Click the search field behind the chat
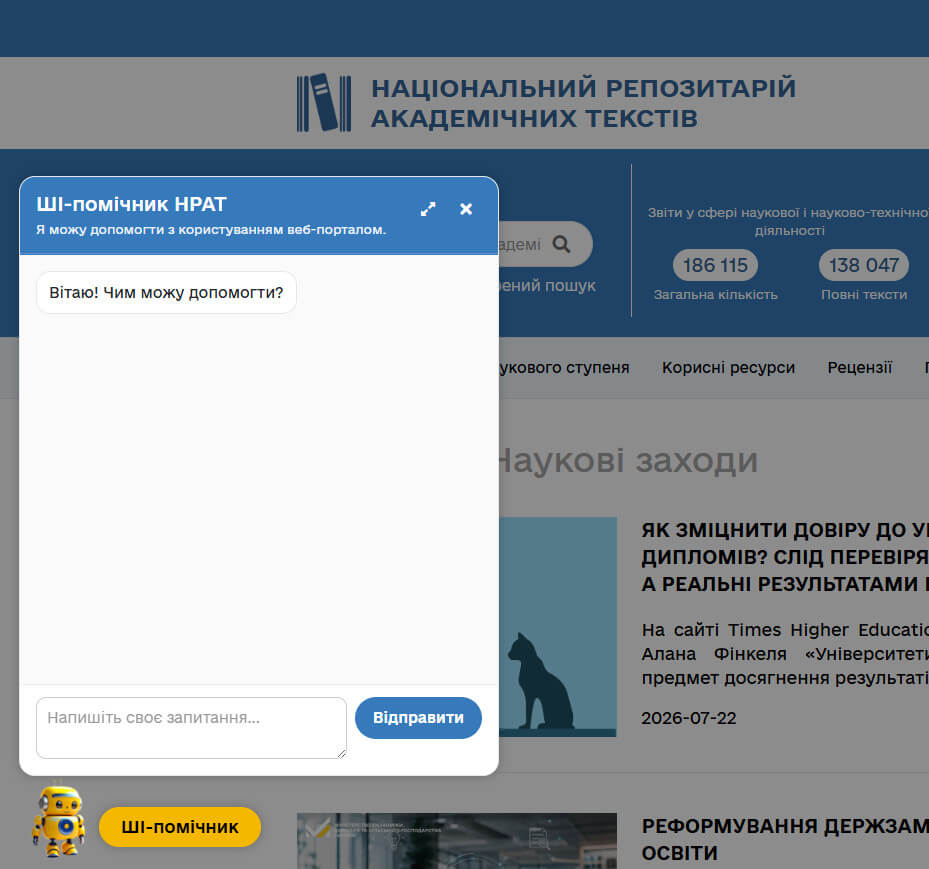The image size is (929, 869). click(x=546, y=244)
